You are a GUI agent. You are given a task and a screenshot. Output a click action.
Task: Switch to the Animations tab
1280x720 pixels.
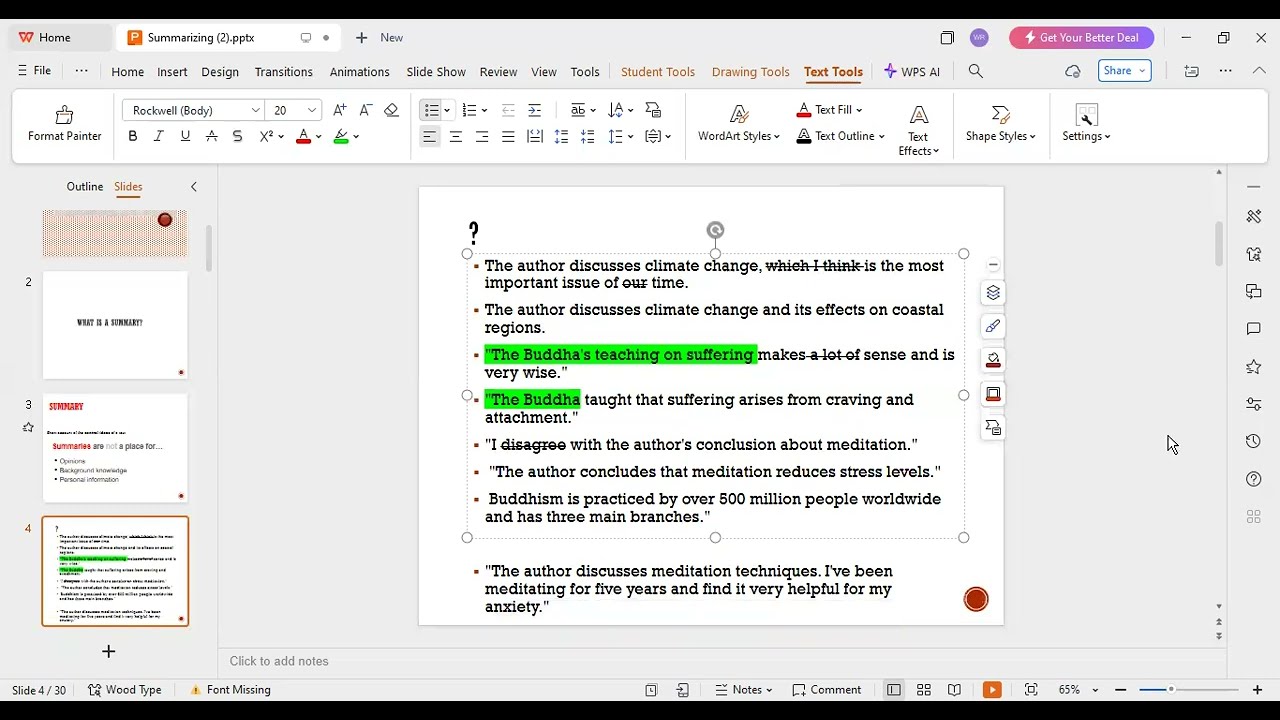click(x=360, y=72)
